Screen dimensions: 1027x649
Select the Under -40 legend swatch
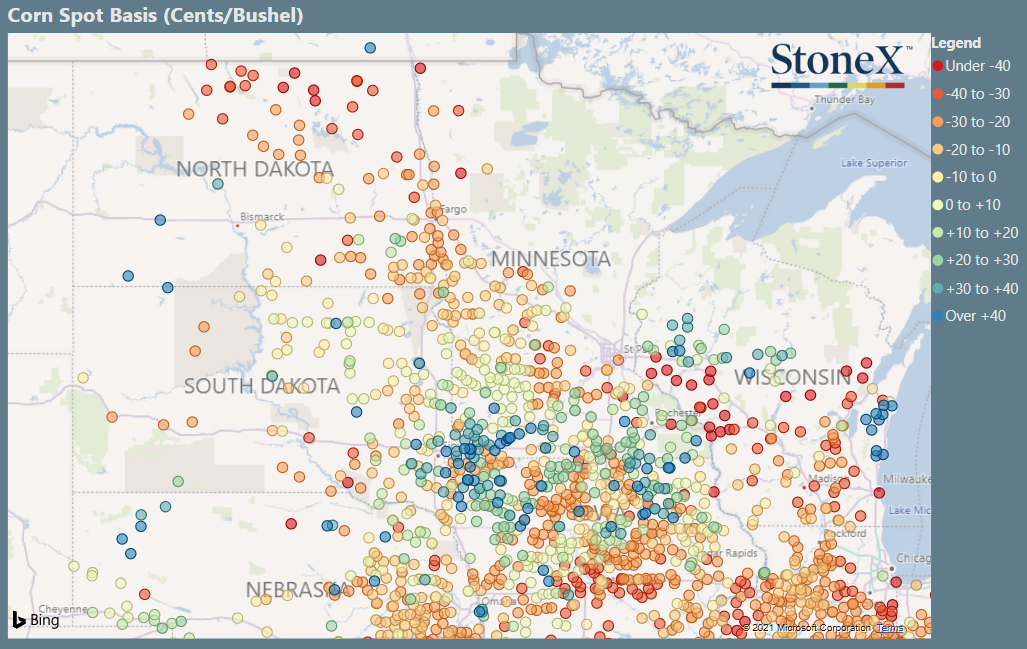[x=938, y=66]
